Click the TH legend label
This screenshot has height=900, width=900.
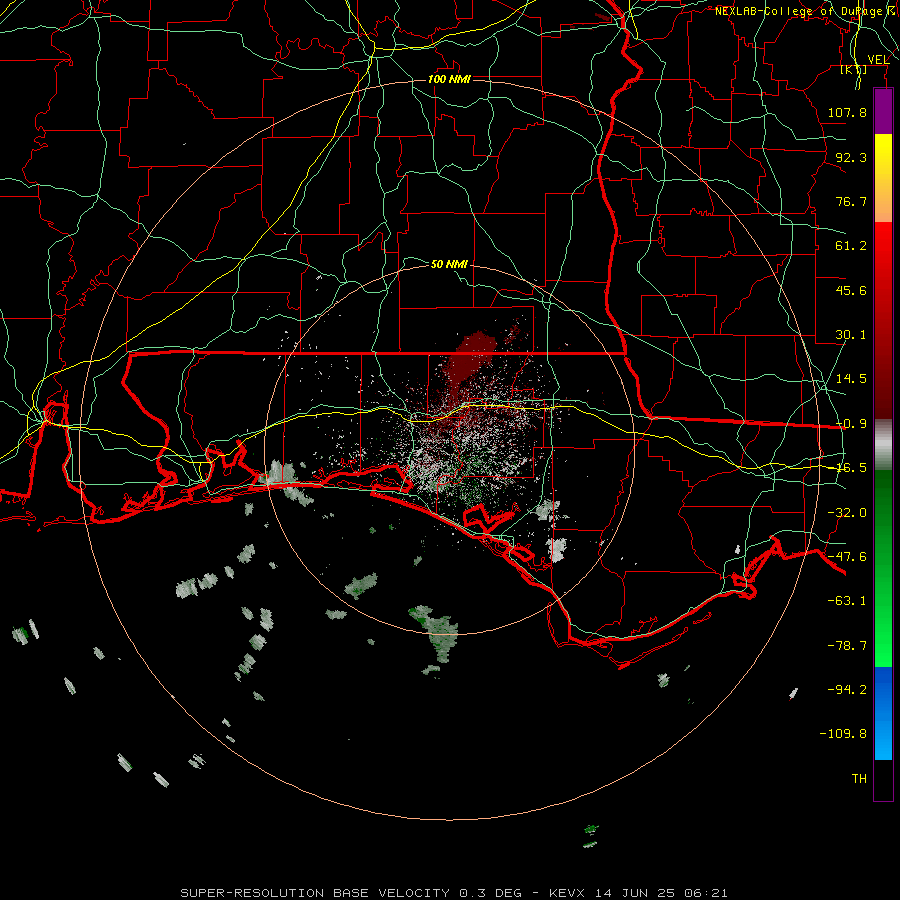pos(859,779)
